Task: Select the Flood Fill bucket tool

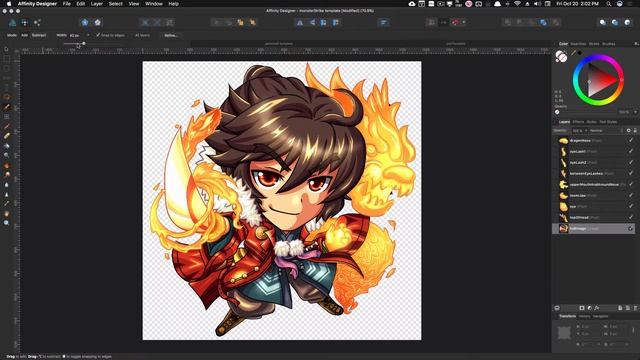Action: pos(7,146)
